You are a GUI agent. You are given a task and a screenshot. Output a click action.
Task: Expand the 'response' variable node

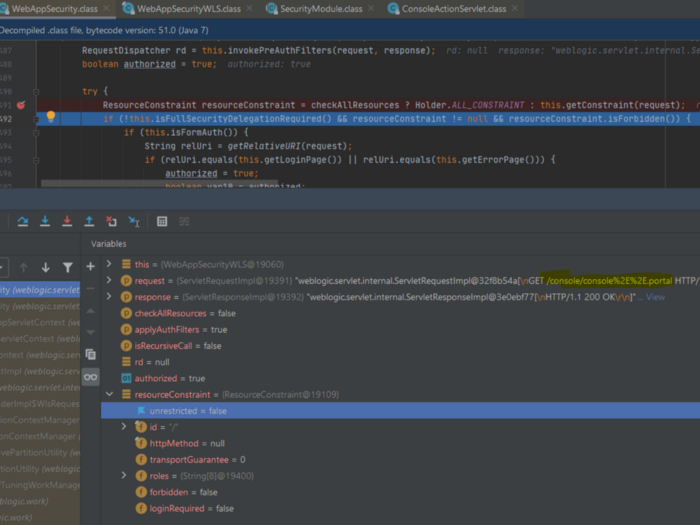click(x=109, y=296)
